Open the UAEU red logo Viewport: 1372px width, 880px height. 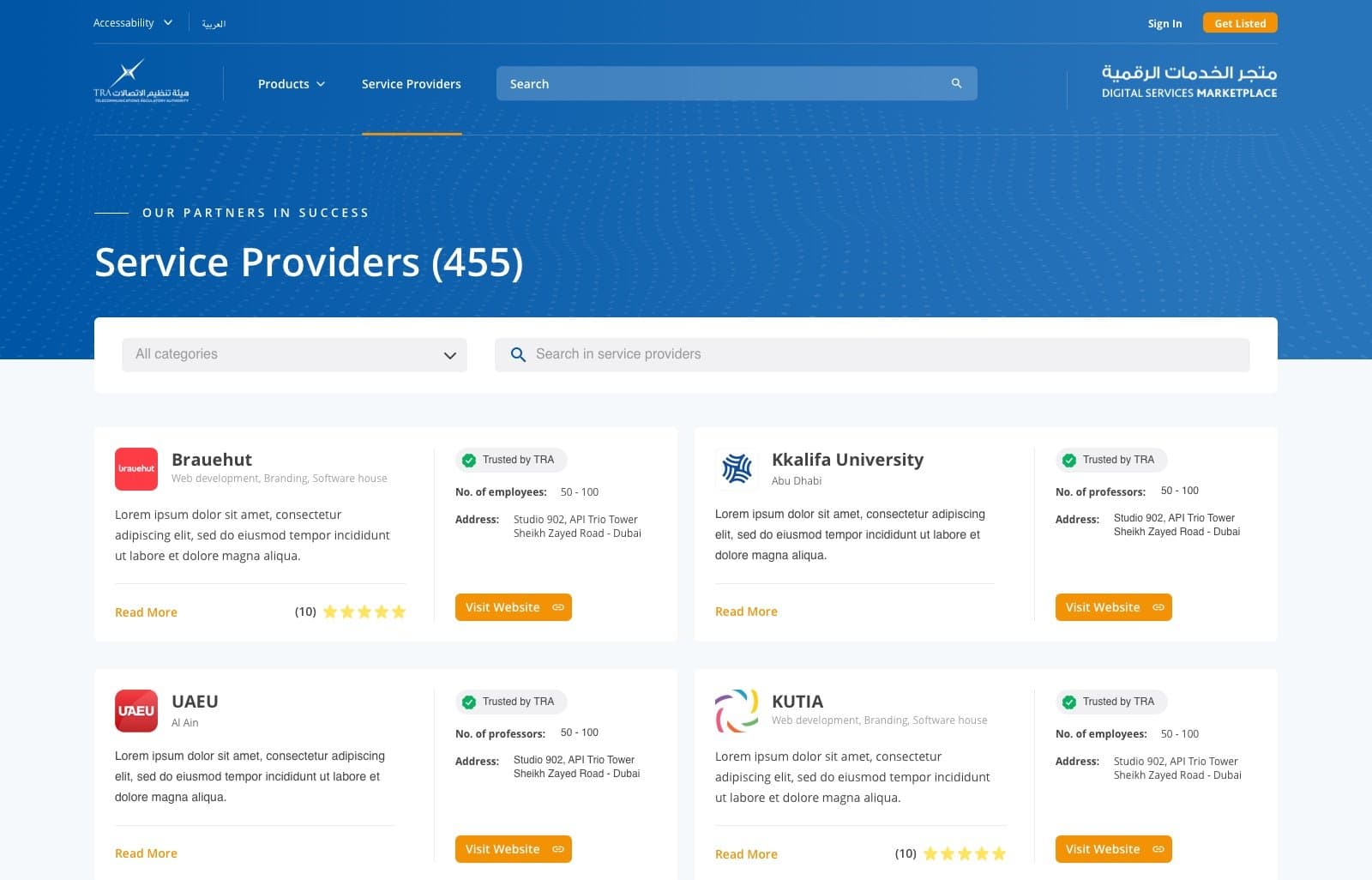point(136,711)
